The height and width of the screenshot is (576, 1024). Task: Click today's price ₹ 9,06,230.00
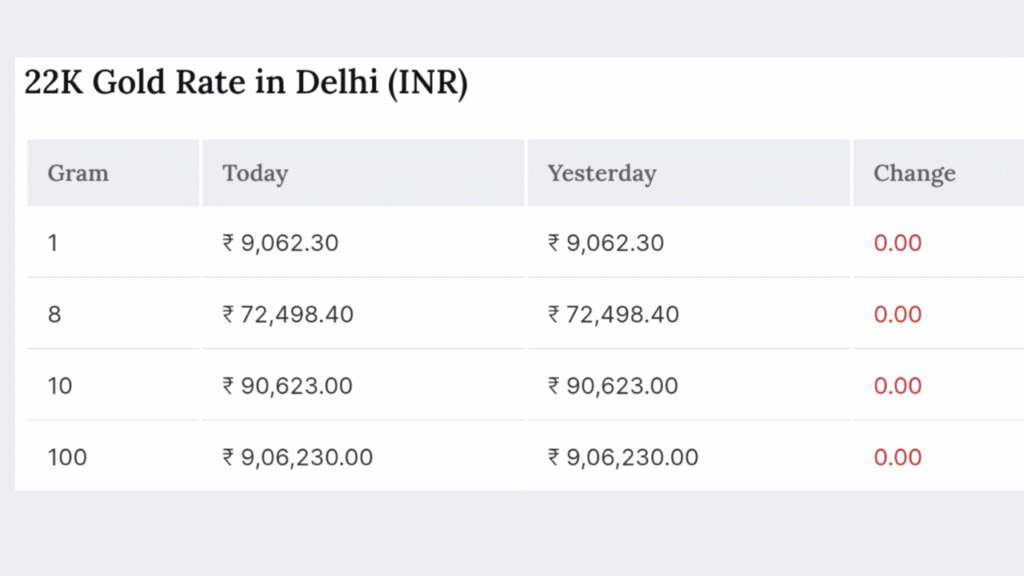[297, 457]
